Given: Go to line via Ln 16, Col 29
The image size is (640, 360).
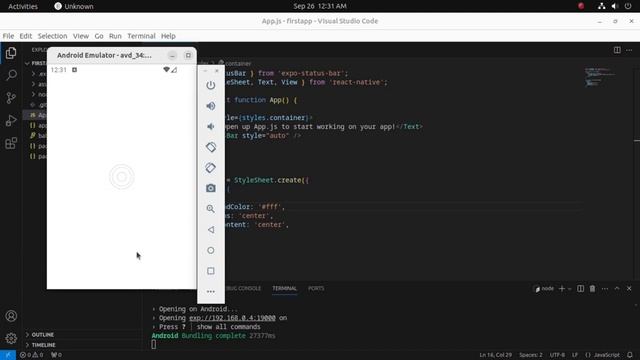Looking at the screenshot, I should [x=496, y=355].
